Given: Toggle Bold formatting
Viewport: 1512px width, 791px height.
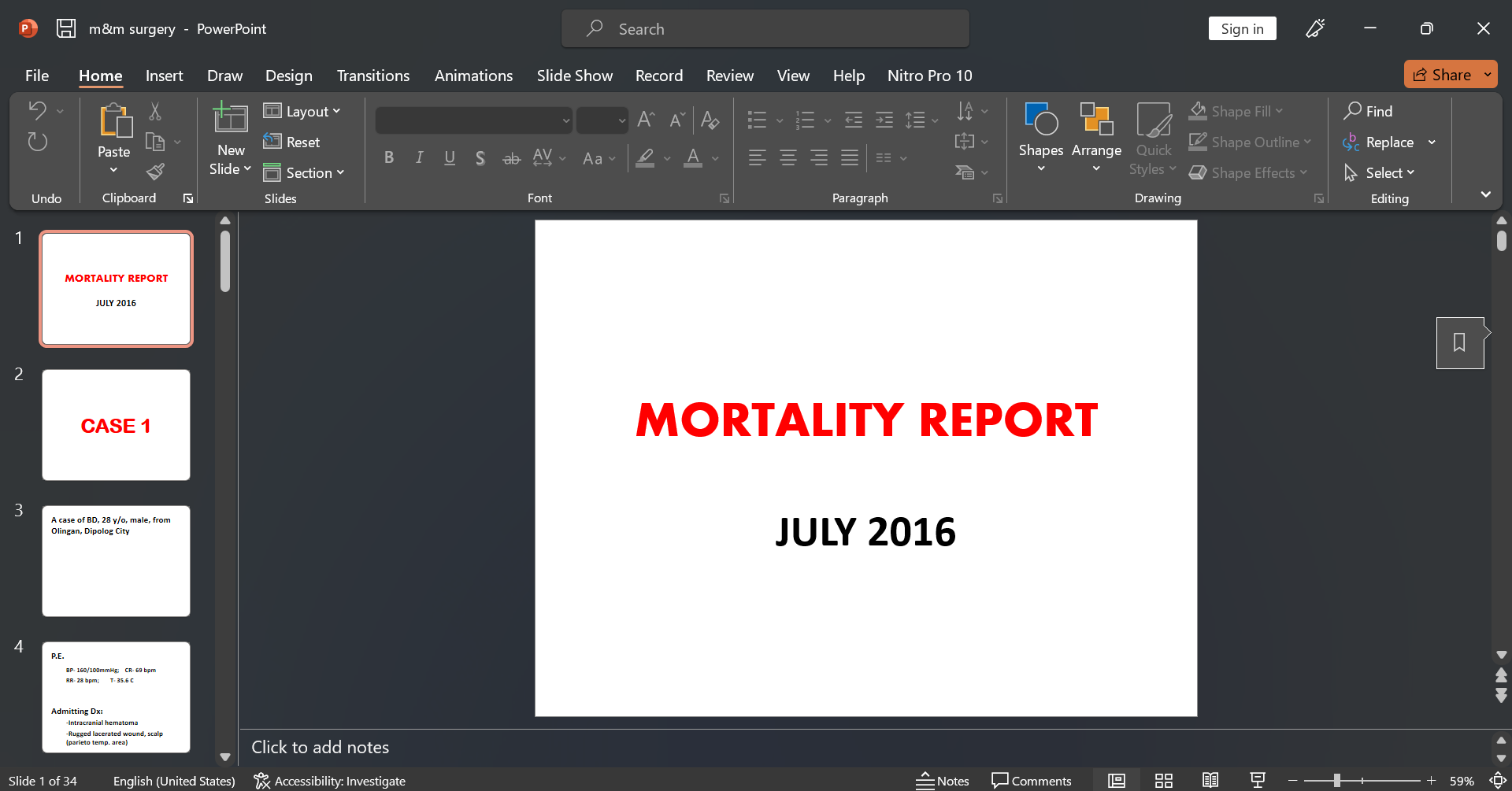Looking at the screenshot, I should point(389,157).
